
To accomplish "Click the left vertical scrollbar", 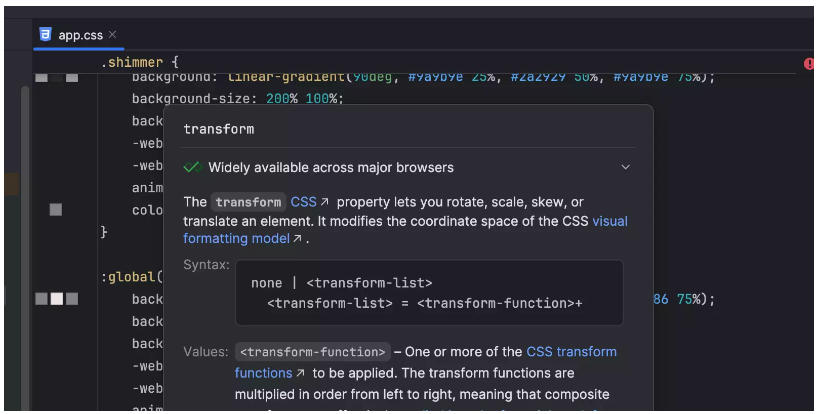I will pos(25,247).
